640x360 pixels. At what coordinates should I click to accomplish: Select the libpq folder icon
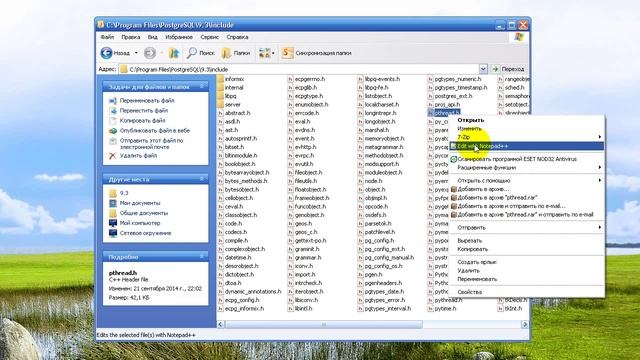point(221,96)
